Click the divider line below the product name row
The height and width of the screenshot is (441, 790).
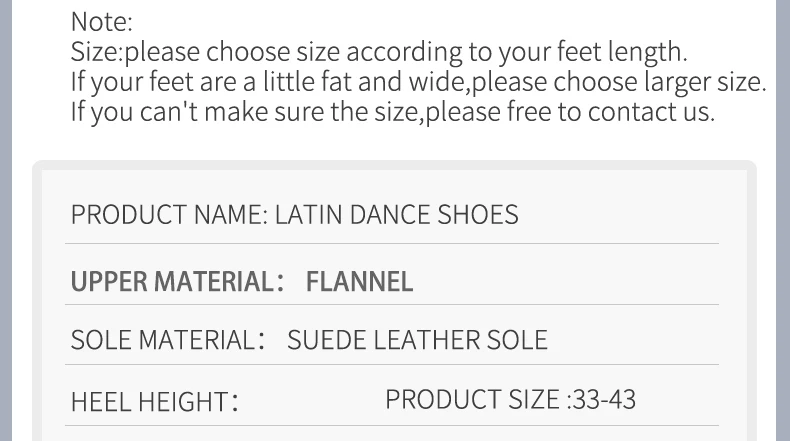coord(392,243)
